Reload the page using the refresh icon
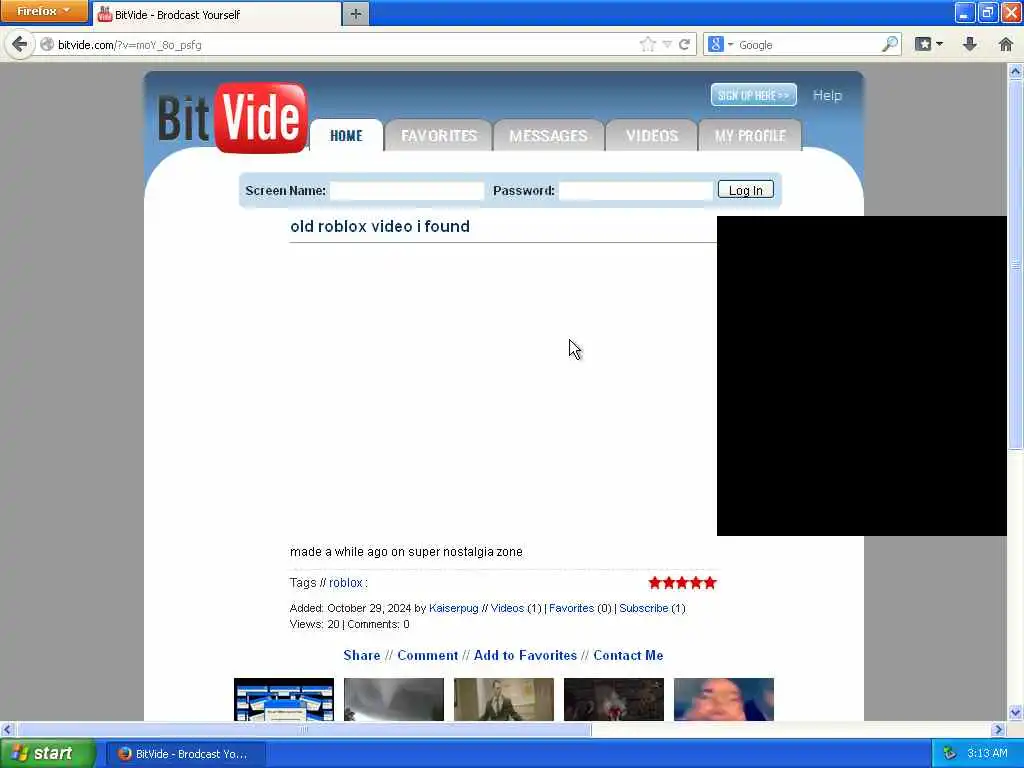Image resolution: width=1024 pixels, height=768 pixels. [x=684, y=44]
